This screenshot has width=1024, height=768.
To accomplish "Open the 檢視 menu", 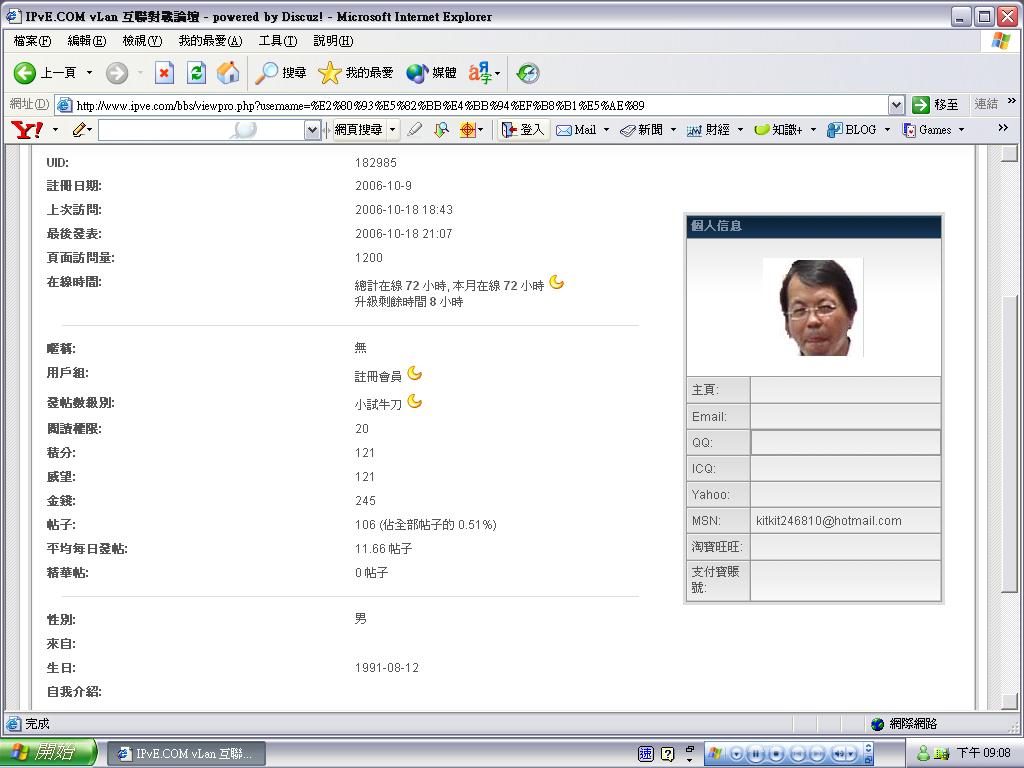I will tap(140, 41).
